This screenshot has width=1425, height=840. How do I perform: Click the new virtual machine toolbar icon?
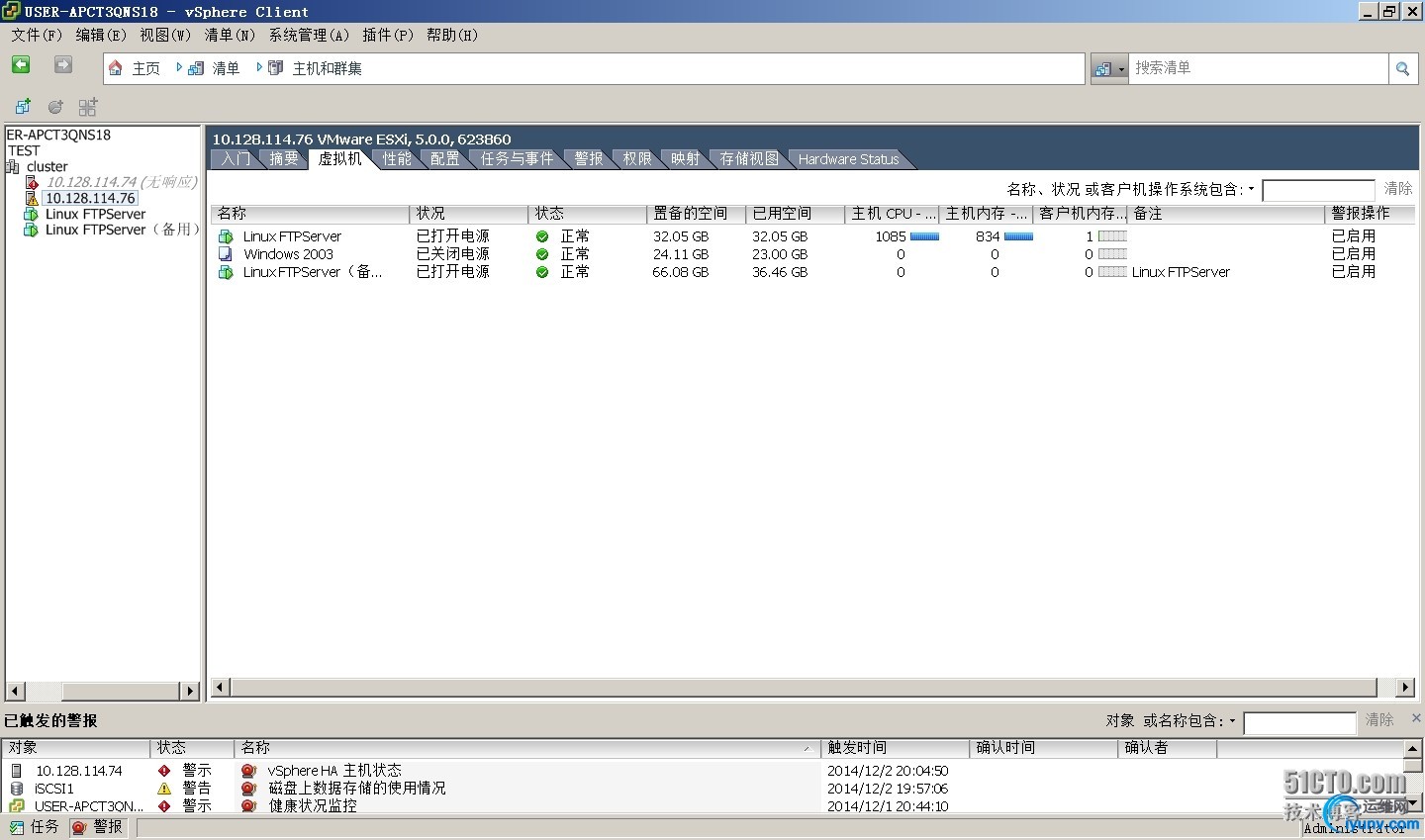pyautogui.click(x=23, y=107)
